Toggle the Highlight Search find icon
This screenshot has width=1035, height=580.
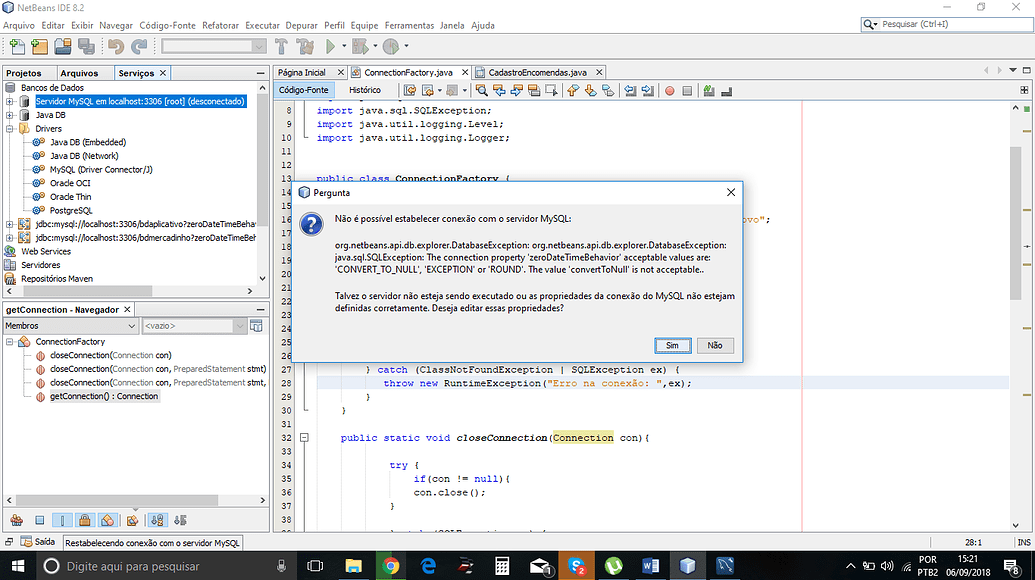pyautogui.click(x=533, y=89)
